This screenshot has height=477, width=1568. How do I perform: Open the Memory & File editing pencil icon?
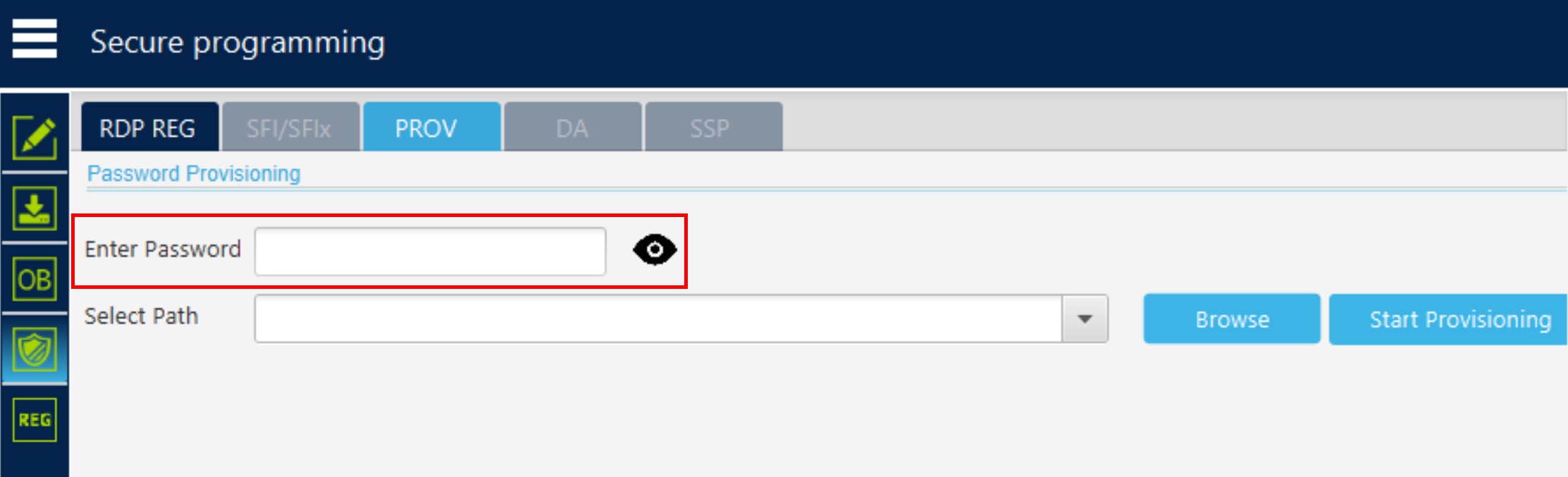point(35,138)
